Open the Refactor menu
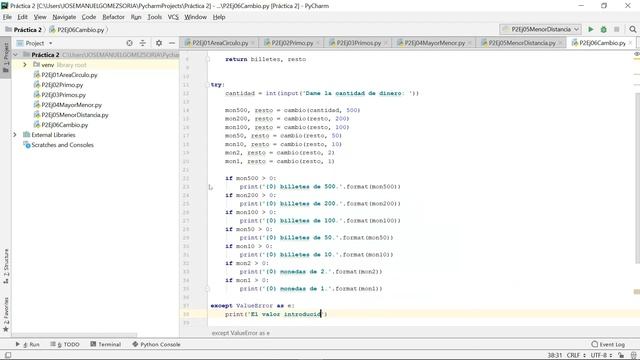 tap(113, 17)
